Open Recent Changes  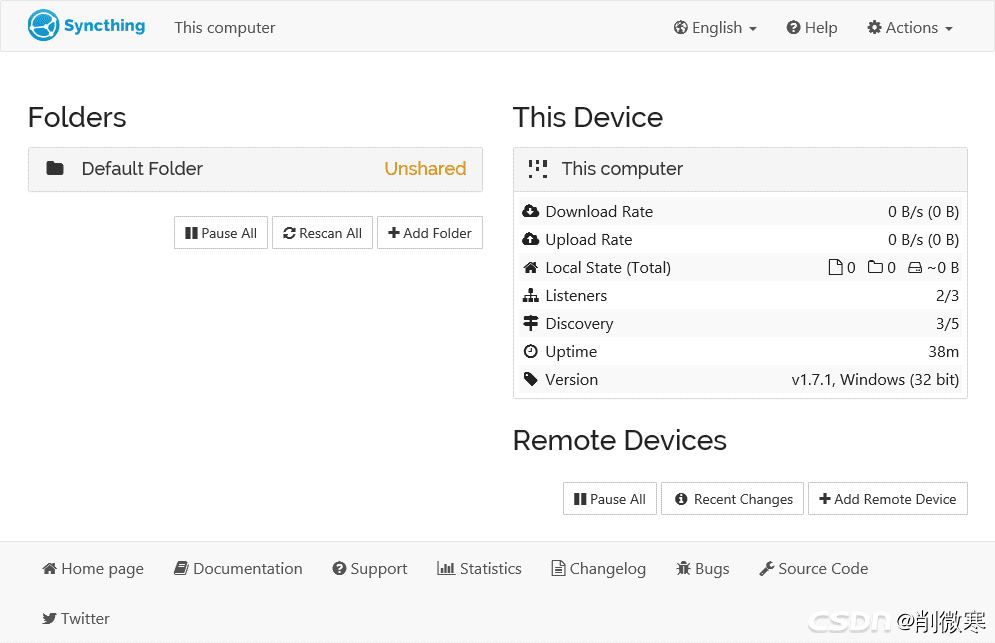(x=732, y=499)
